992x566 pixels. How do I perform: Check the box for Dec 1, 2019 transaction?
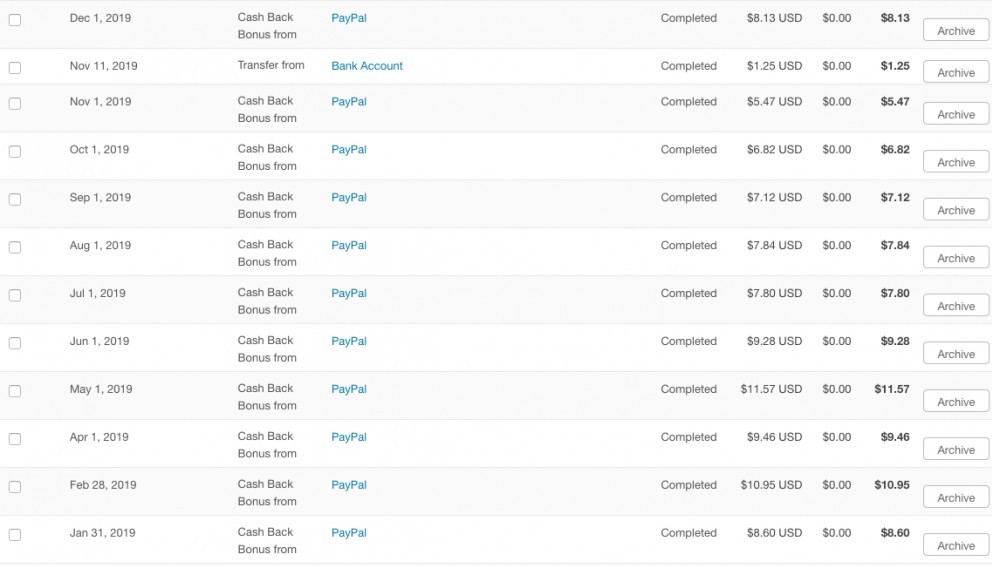(x=15, y=20)
